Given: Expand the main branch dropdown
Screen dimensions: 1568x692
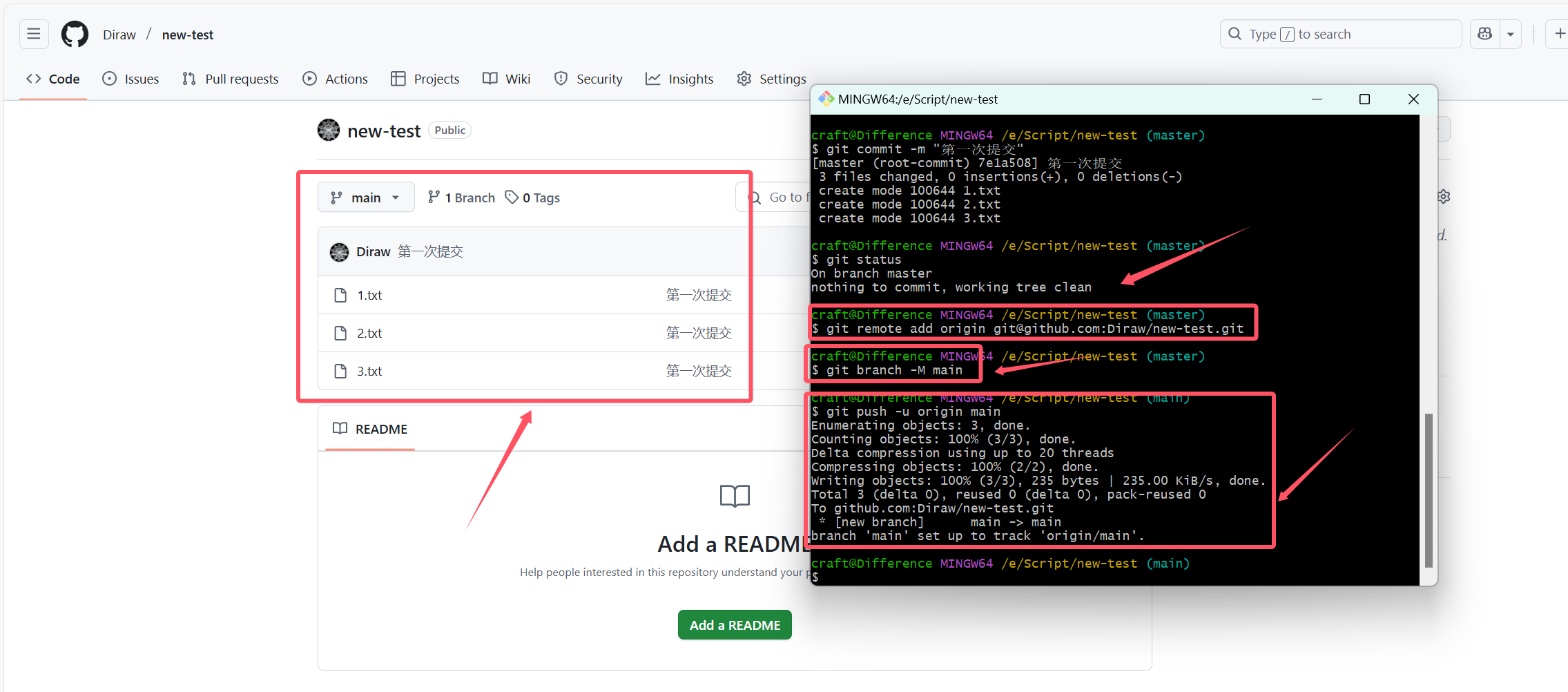Looking at the screenshot, I should point(366,198).
